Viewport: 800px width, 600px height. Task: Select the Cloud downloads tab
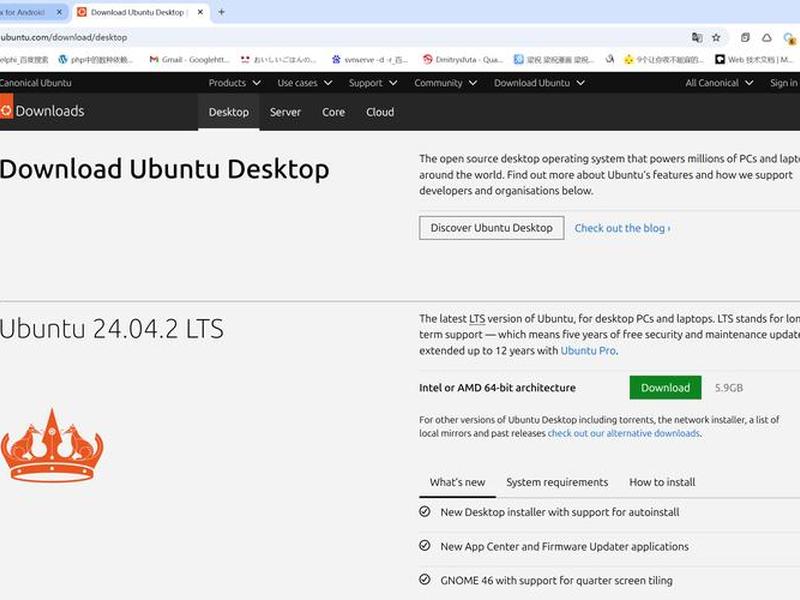380,112
